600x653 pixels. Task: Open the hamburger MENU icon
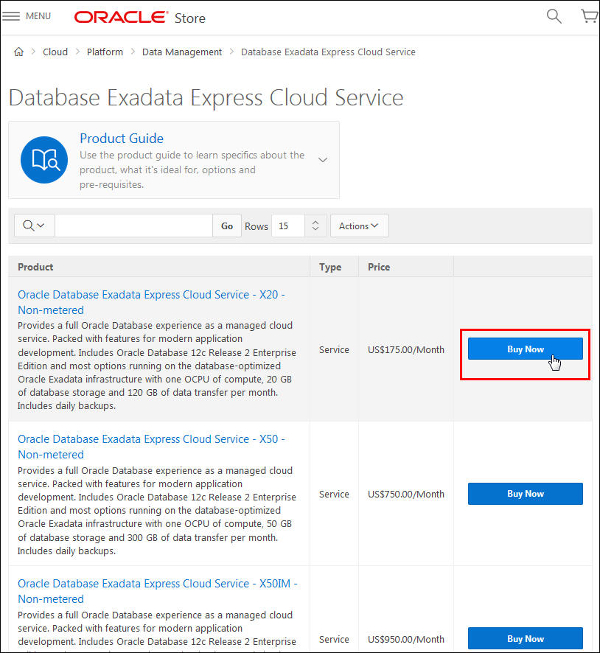coord(11,16)
